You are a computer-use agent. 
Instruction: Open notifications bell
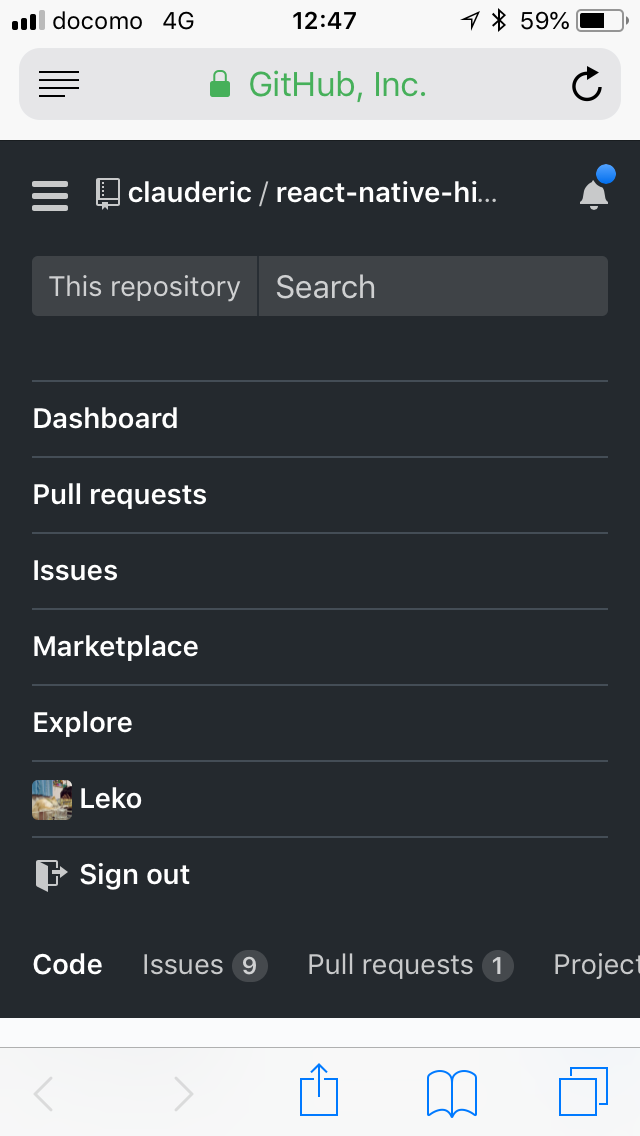594,193
